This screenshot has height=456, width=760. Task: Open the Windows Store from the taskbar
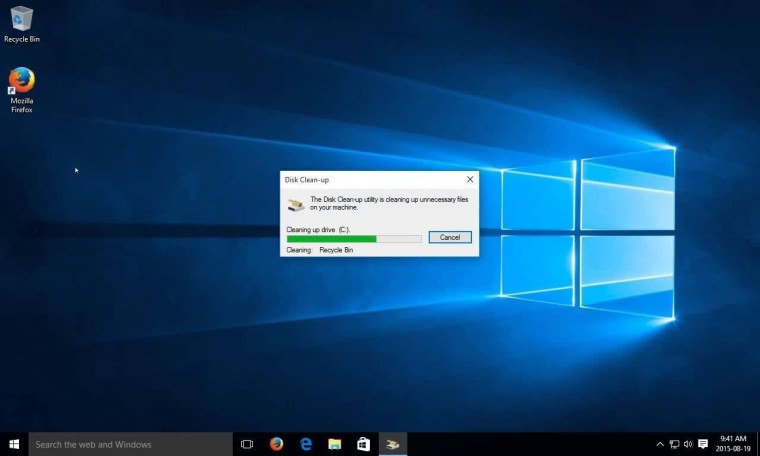pyautogui.click(x=364, y=444)
